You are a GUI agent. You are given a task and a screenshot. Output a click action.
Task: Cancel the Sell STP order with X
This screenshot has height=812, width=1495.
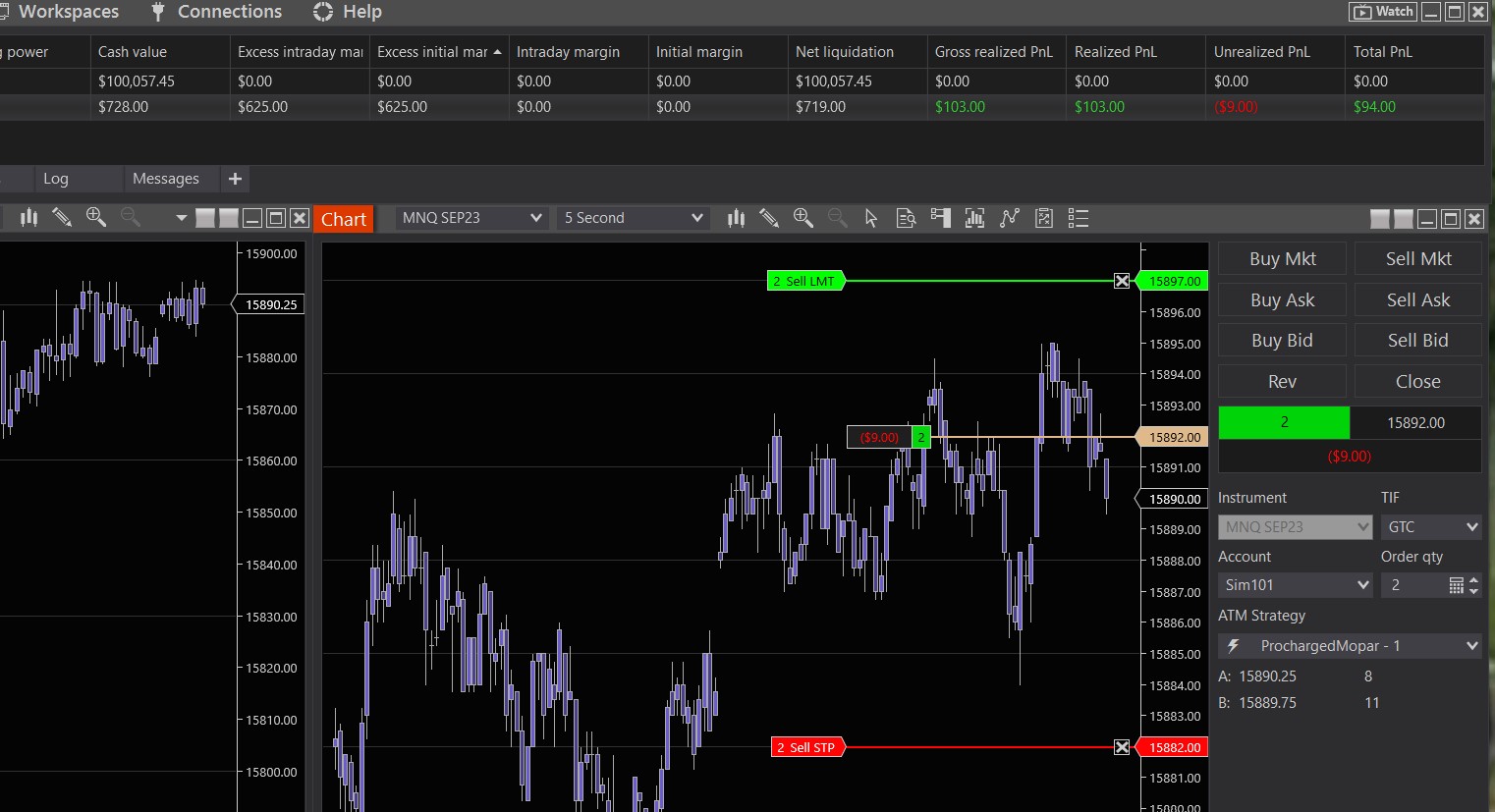tap(1122, 747)
